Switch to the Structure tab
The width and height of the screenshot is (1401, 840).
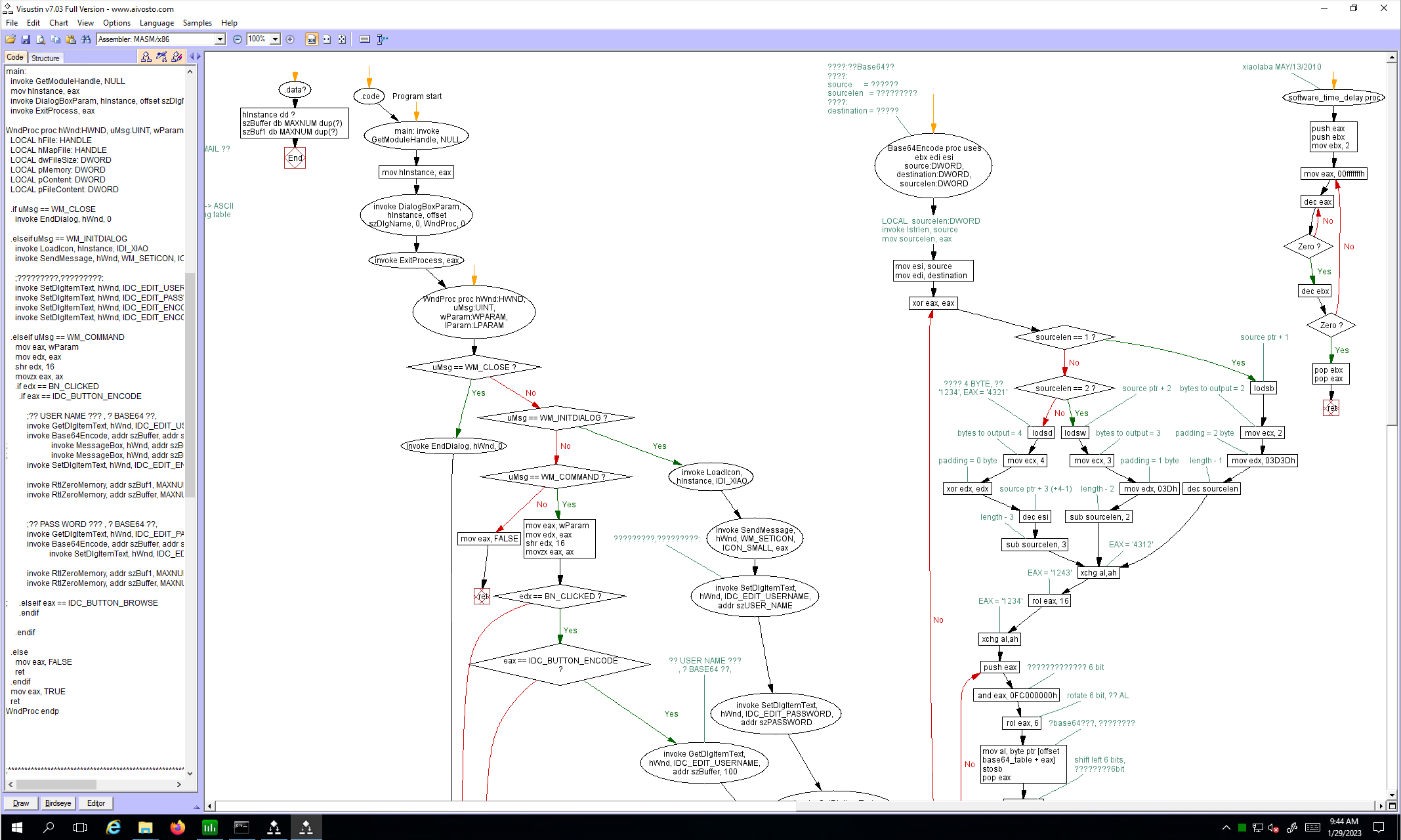[45, 58]
